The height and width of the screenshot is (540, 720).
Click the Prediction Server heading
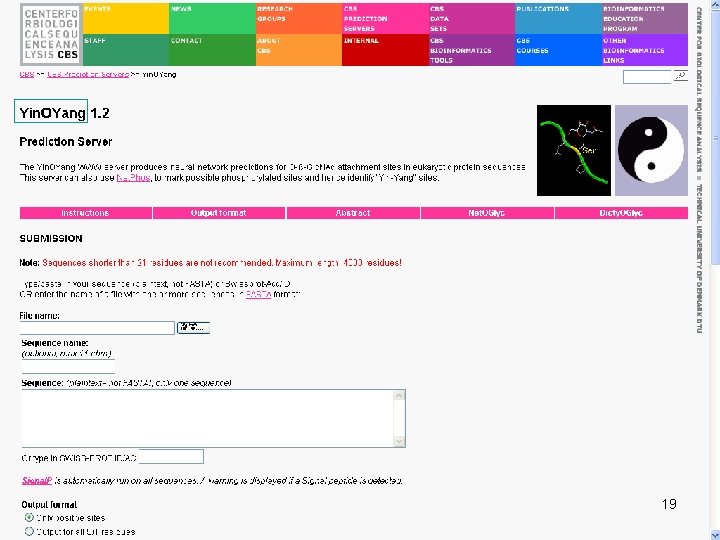66,141
